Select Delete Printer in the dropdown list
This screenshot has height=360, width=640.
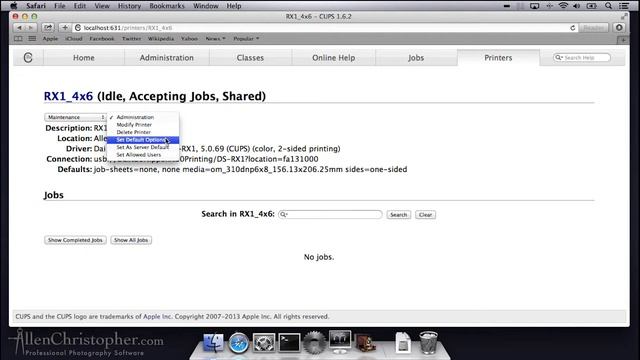coord(143,132)
